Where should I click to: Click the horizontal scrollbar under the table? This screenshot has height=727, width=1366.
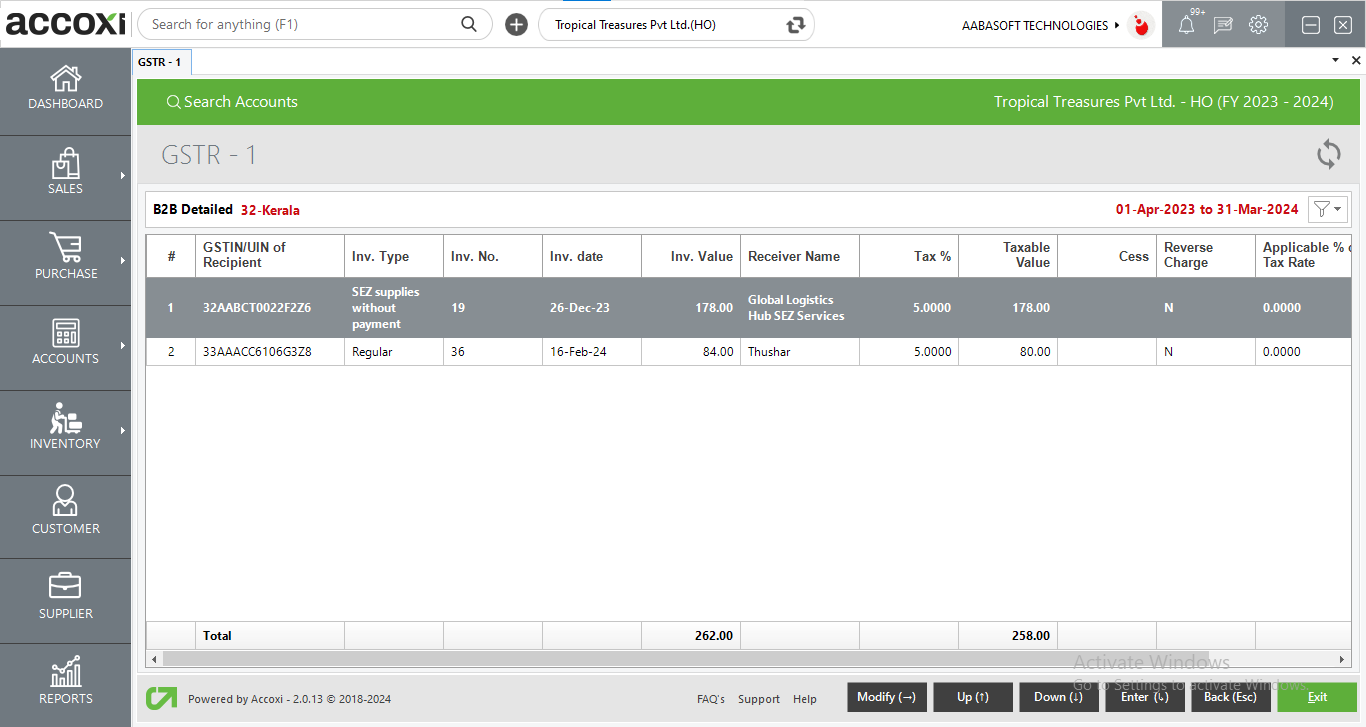(700, 659)
